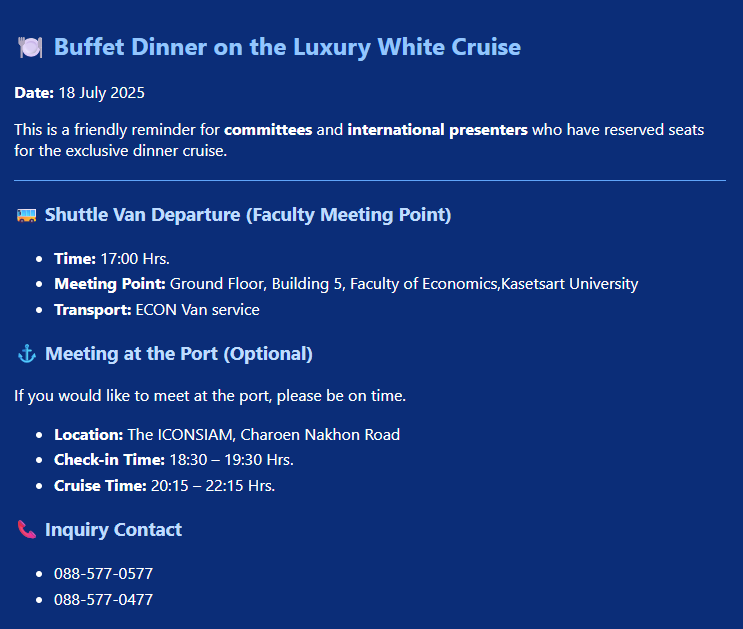The width and height of the screenshot is (743, 629).
Task: Click the dinner plate icon beside the title
Action: point(30,47)
